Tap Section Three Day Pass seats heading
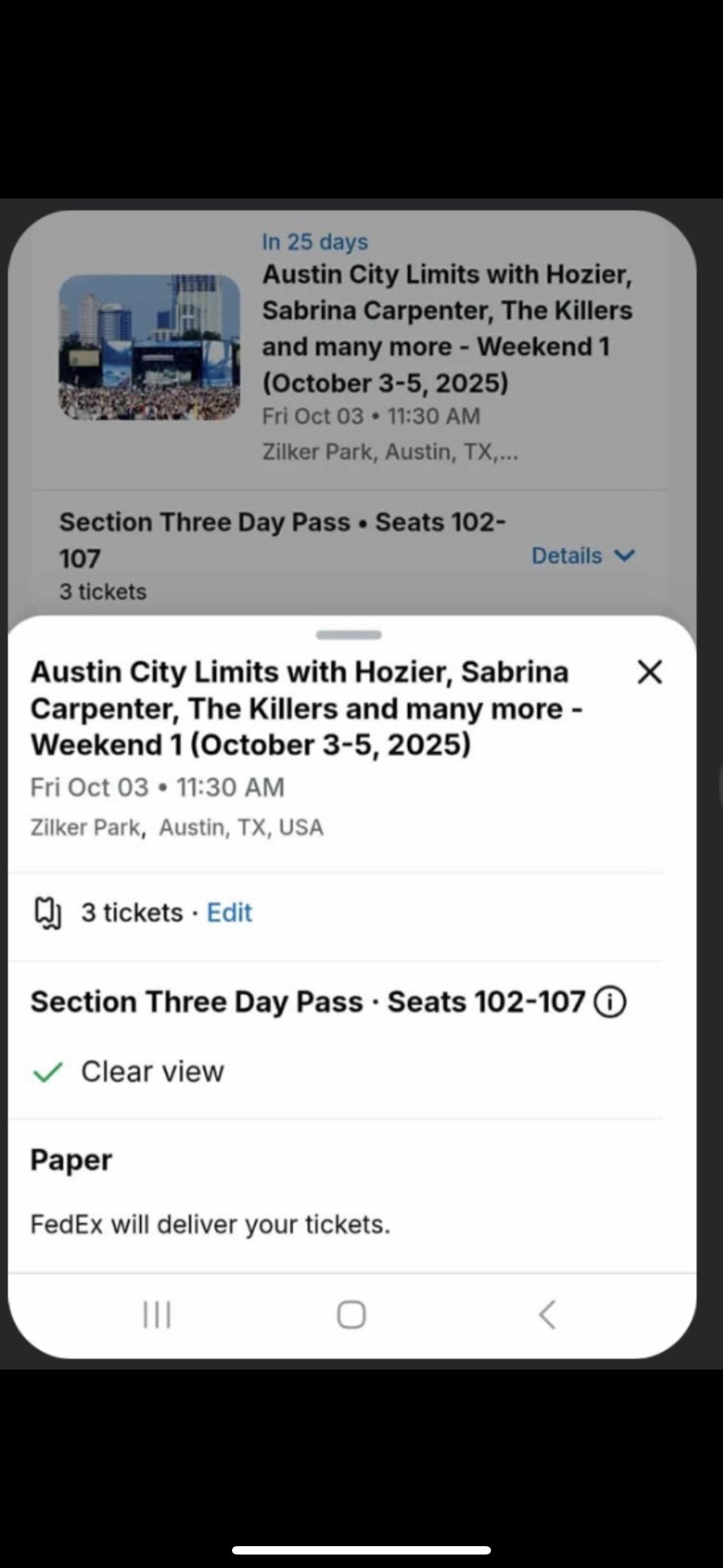Screen dimensions: 723x1568 (x=308, y=1002)
